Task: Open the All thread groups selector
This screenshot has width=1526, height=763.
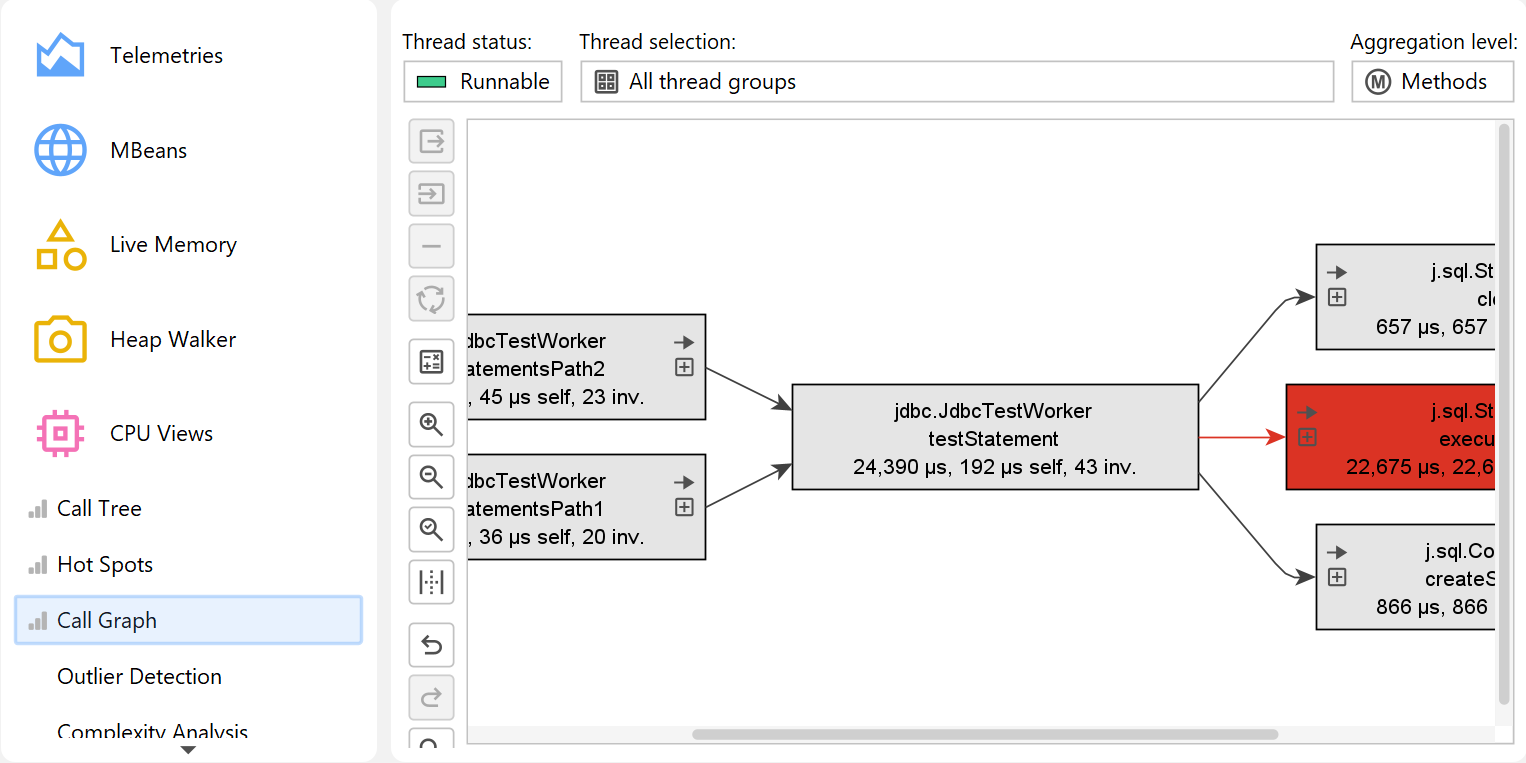Action: click(956, 82)
